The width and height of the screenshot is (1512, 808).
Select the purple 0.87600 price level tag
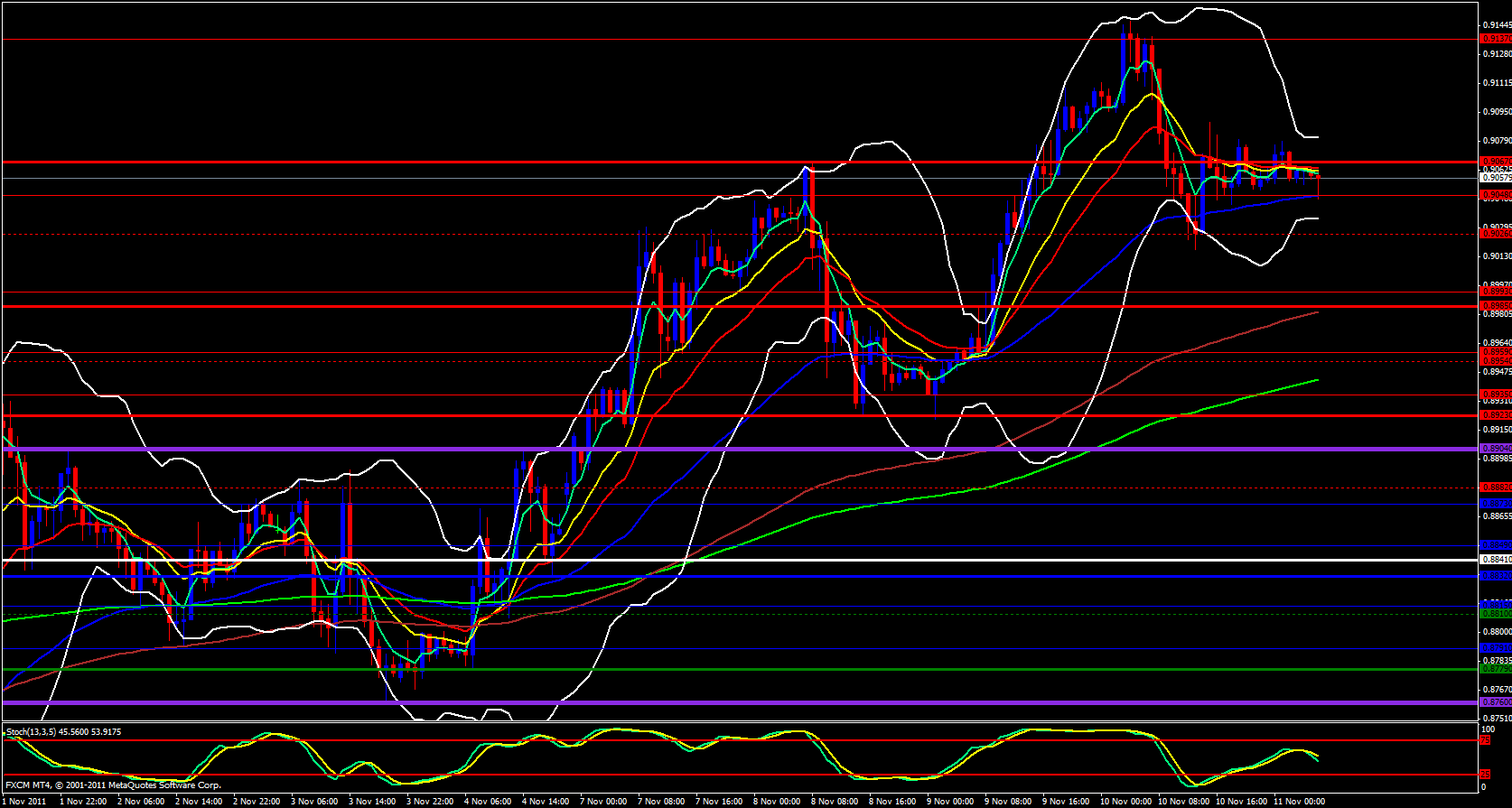(x=1496, y=702)
